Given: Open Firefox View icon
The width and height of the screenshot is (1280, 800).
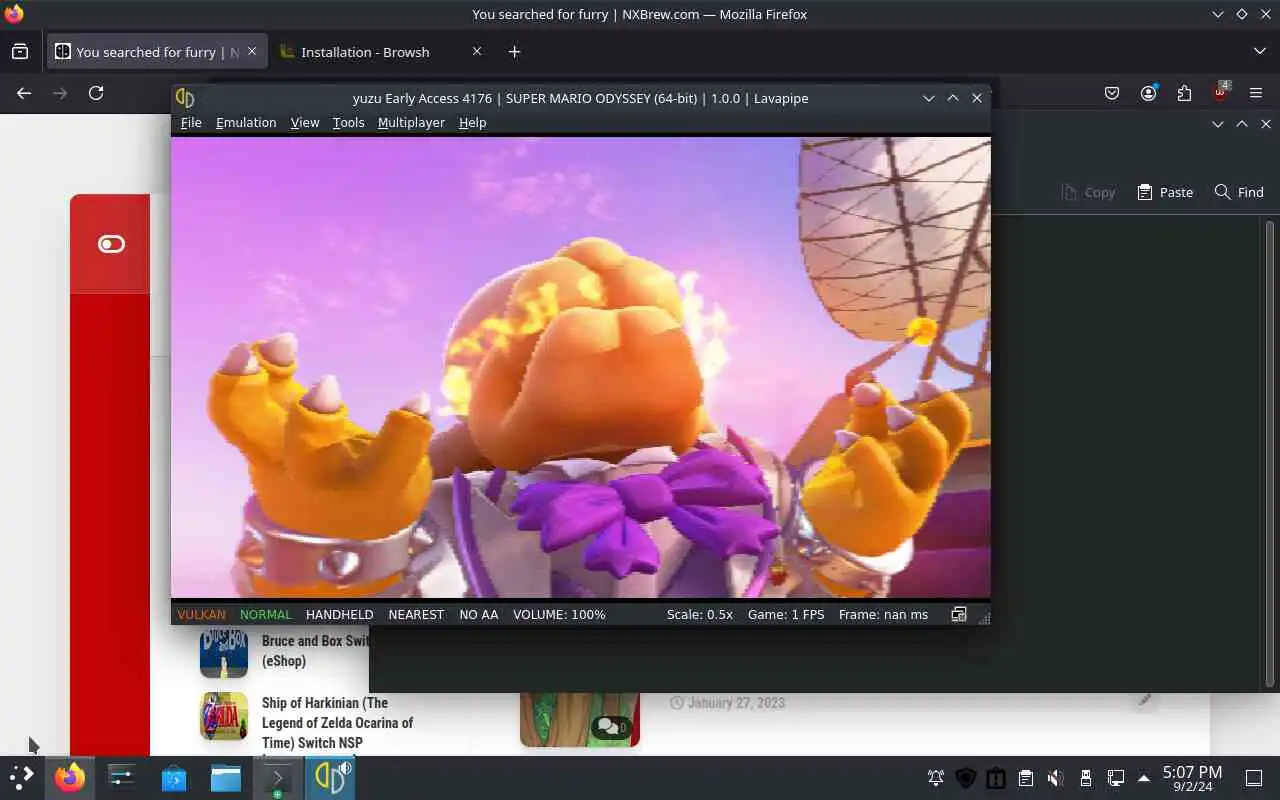Looking at the screenshot, I should pyautogui.click(x=20, y=52).
